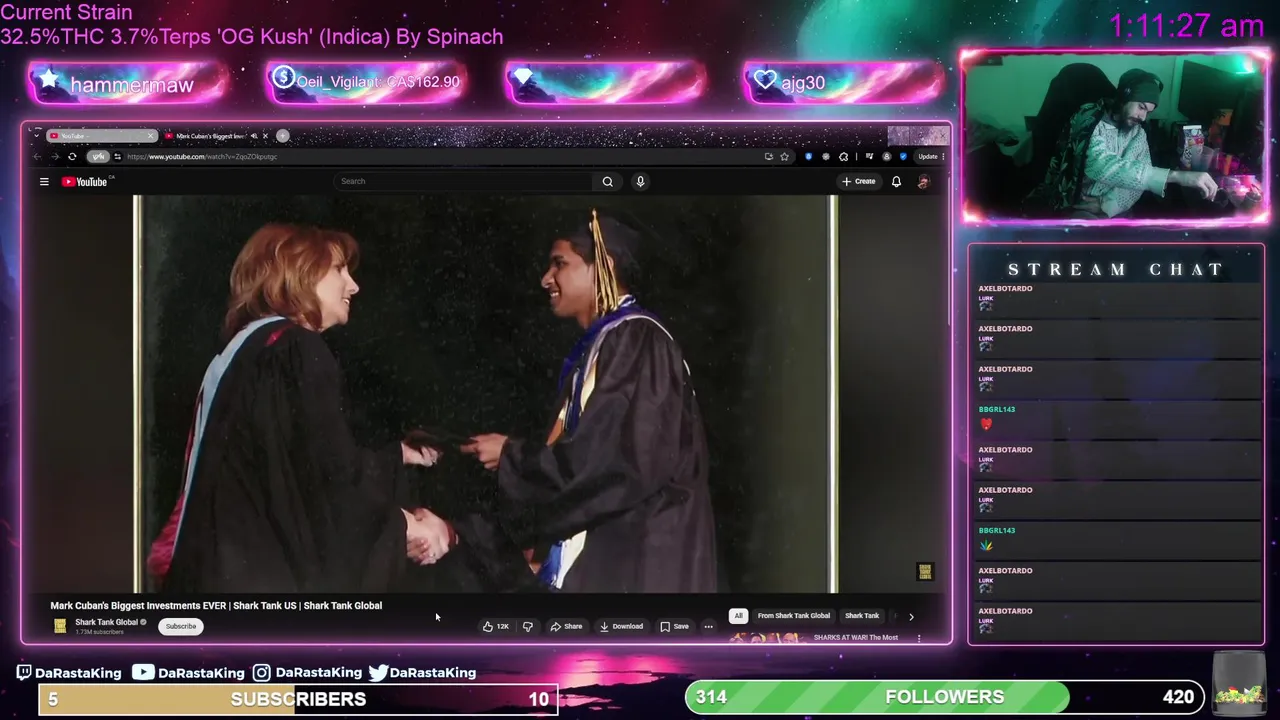The image size is (1280, 720).
Task: Download the video
Action: pyautogui.click(x=621, y=626)
